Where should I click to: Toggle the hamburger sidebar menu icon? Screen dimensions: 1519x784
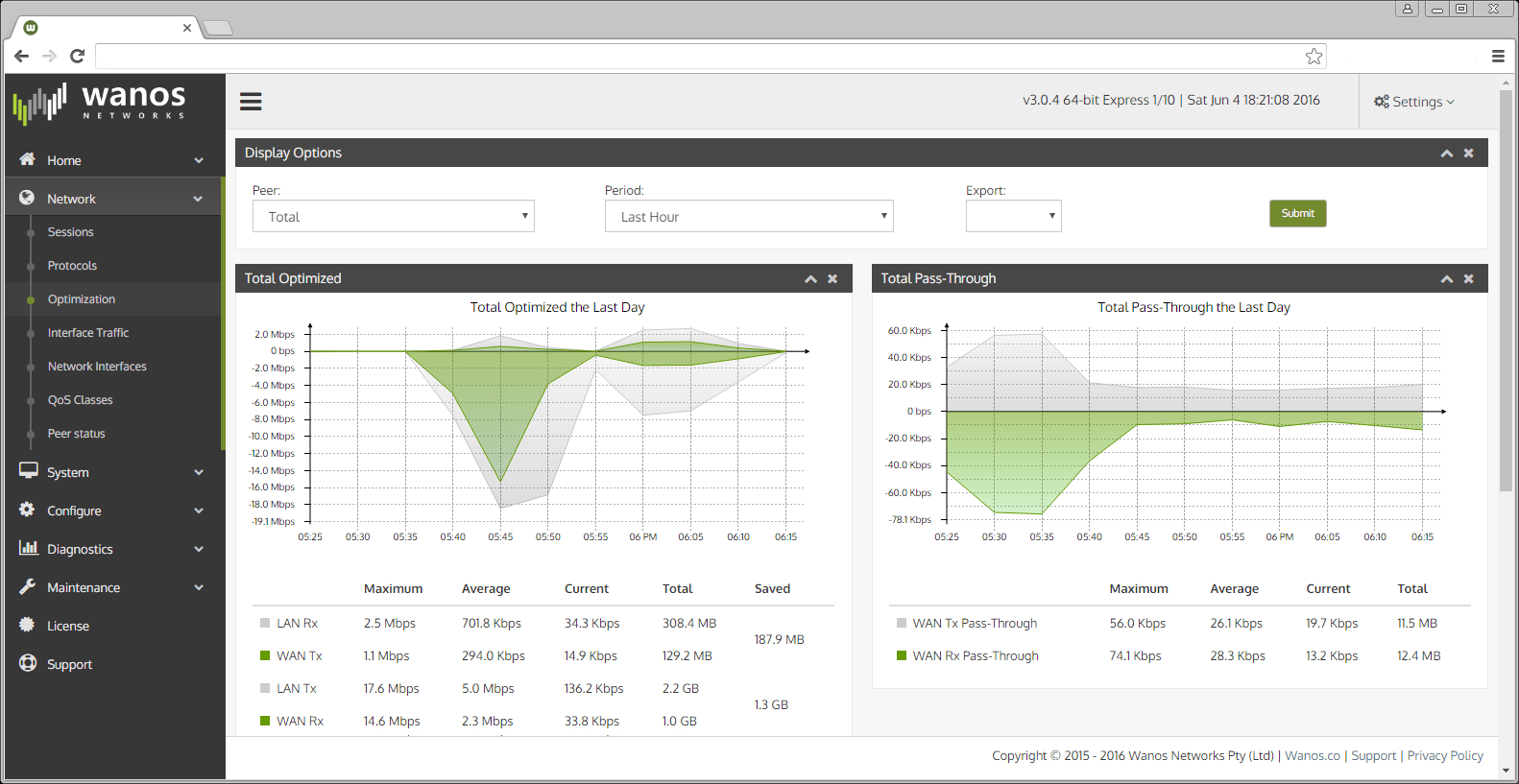[251, 102]
